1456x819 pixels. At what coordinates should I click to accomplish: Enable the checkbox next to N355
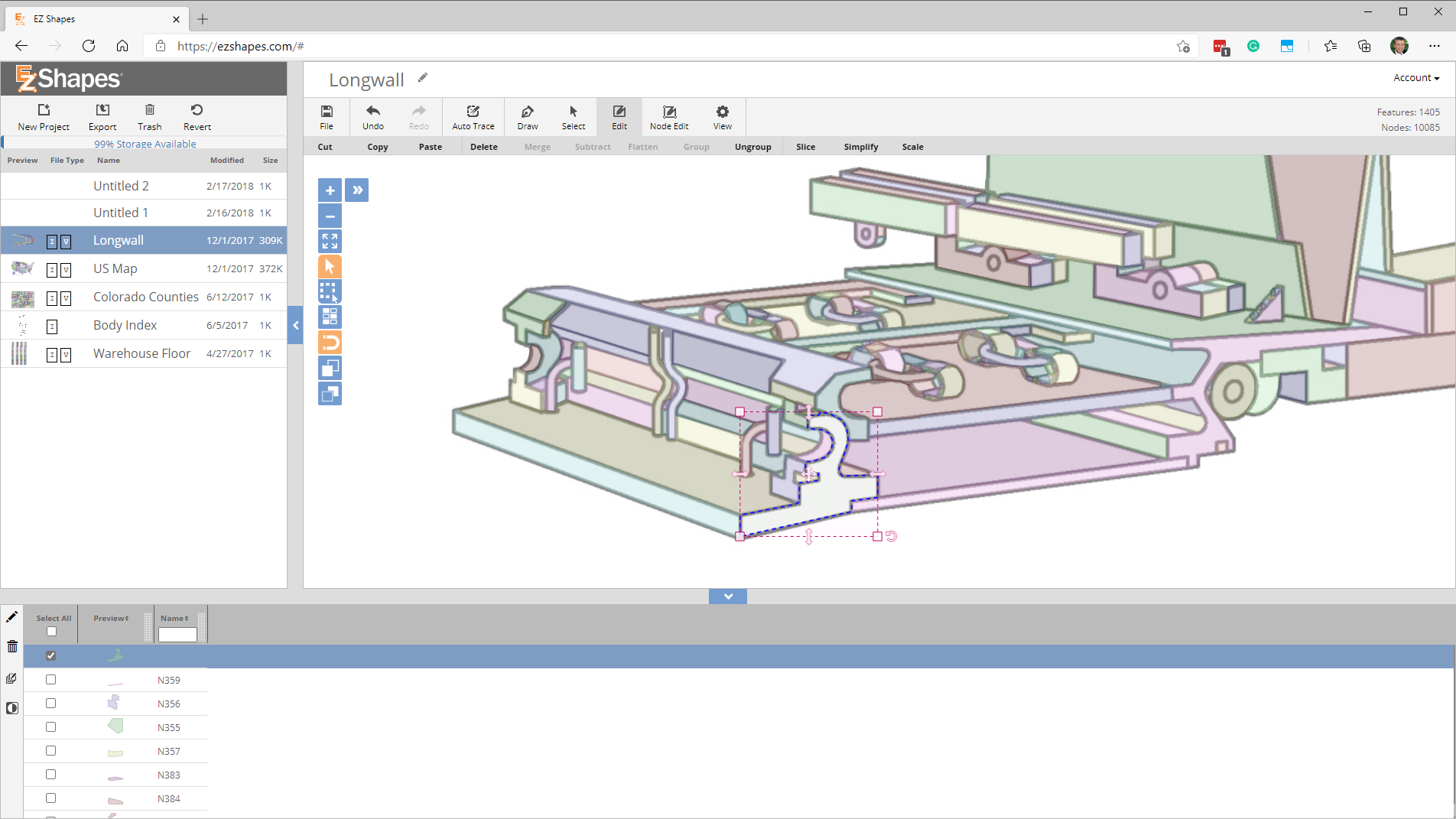coord(51,727)
